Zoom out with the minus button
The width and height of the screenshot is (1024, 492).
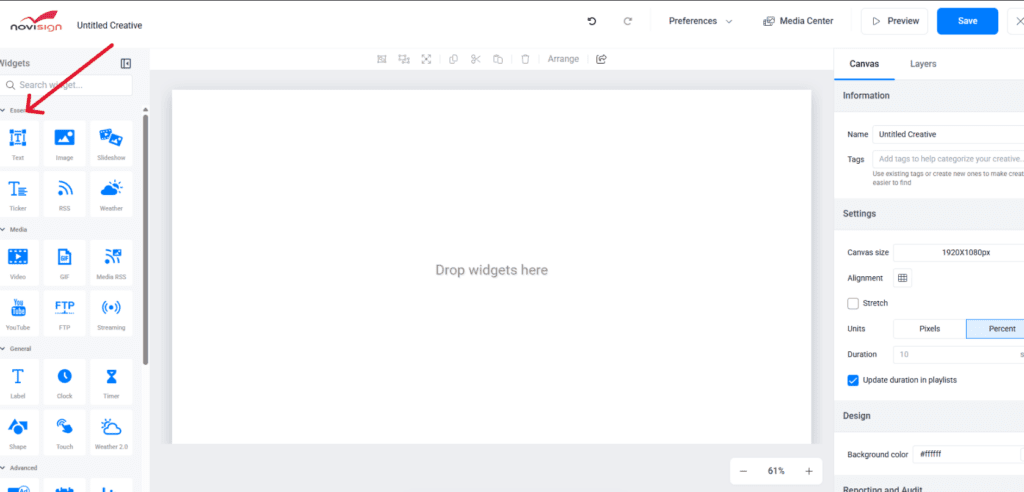pos(743,471)
